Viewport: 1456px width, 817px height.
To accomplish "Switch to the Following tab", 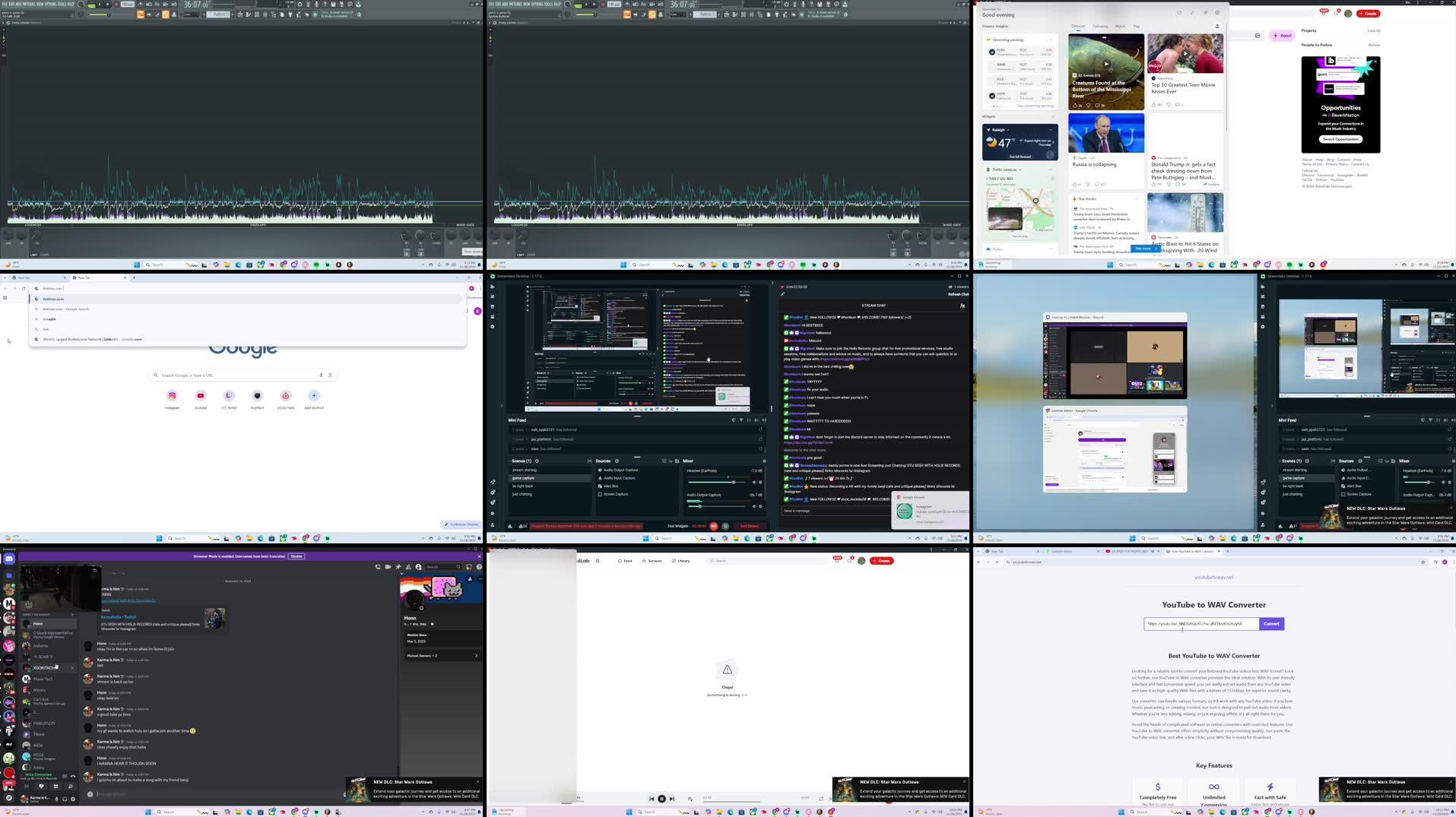I will [1100, 26].
